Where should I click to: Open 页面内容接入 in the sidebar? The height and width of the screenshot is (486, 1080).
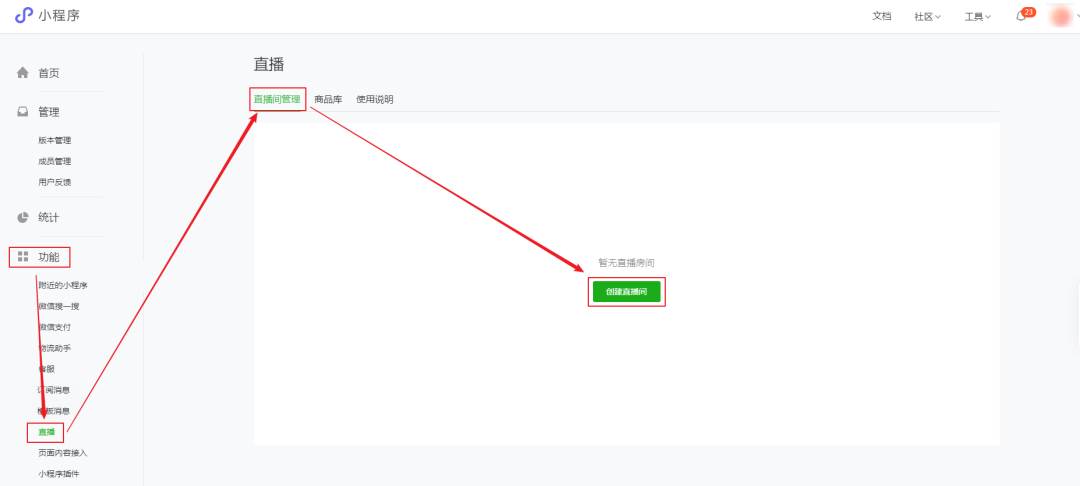click(63, 453)
